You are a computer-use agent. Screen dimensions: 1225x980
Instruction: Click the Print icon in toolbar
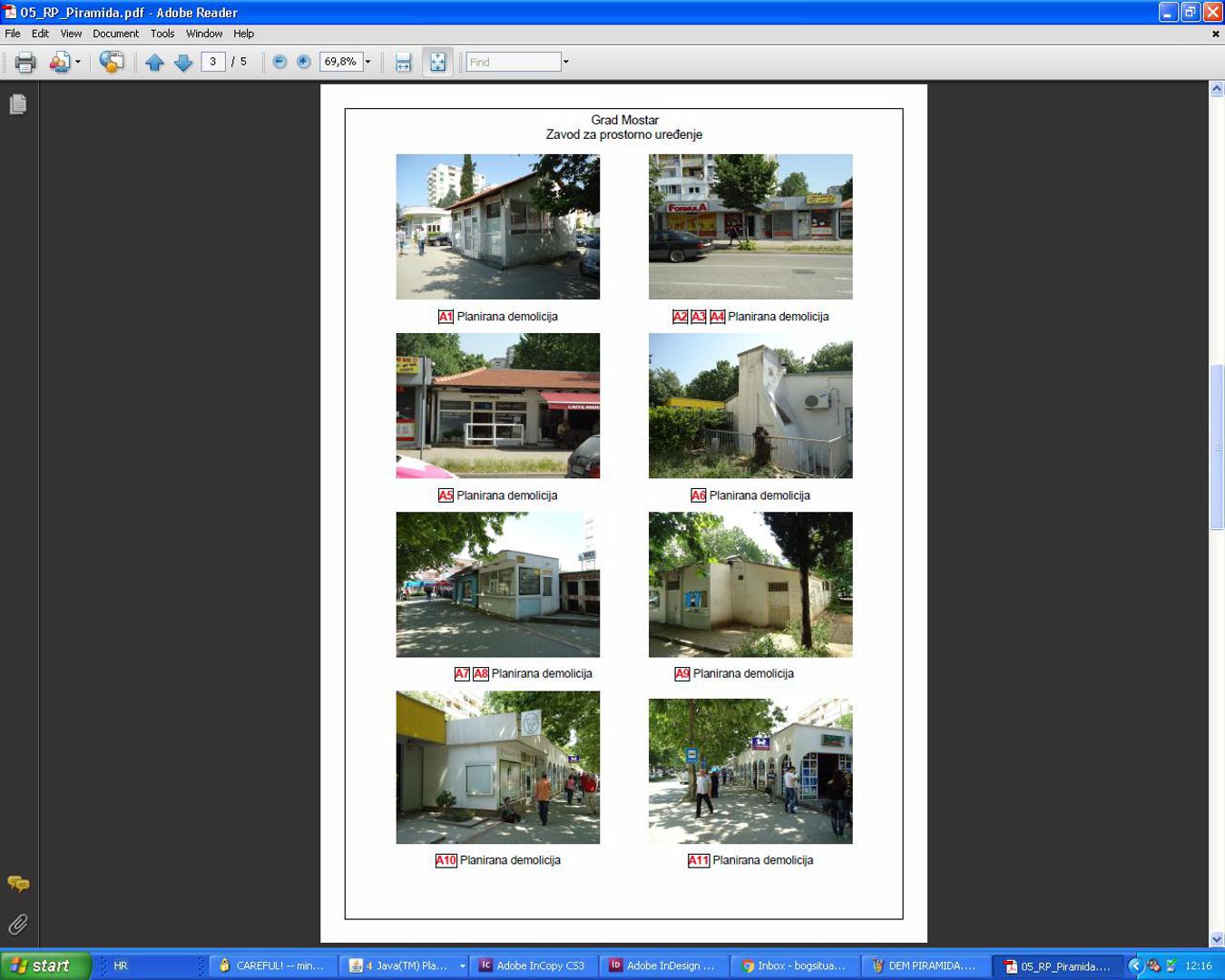(25, 62)
